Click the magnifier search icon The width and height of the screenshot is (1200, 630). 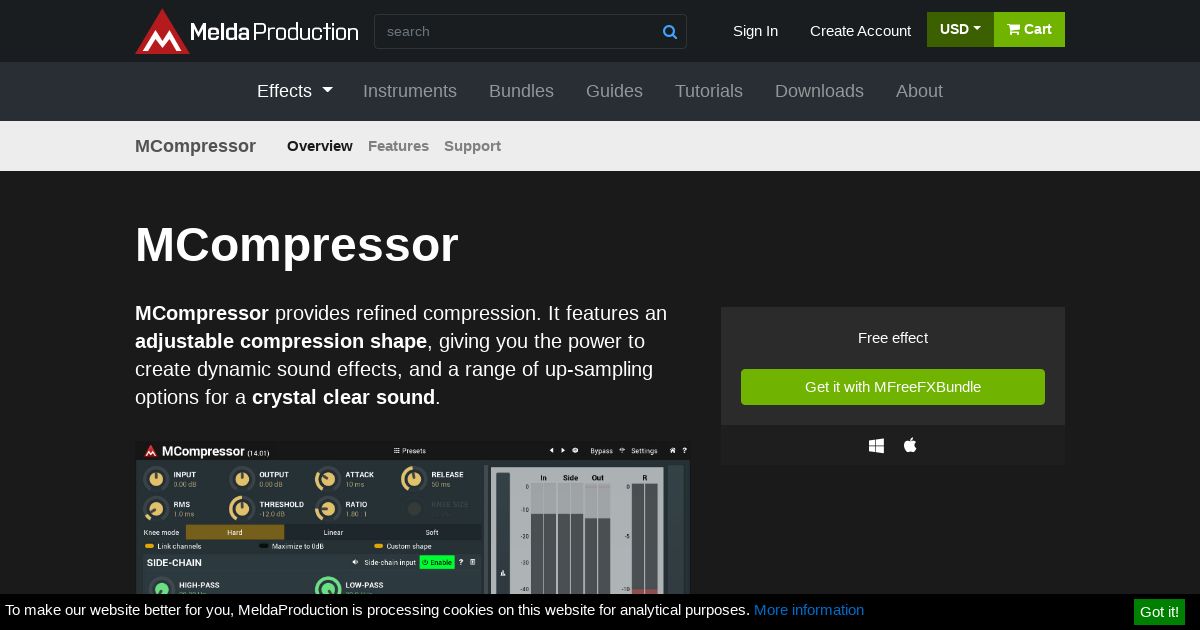(x=670, y=32)
